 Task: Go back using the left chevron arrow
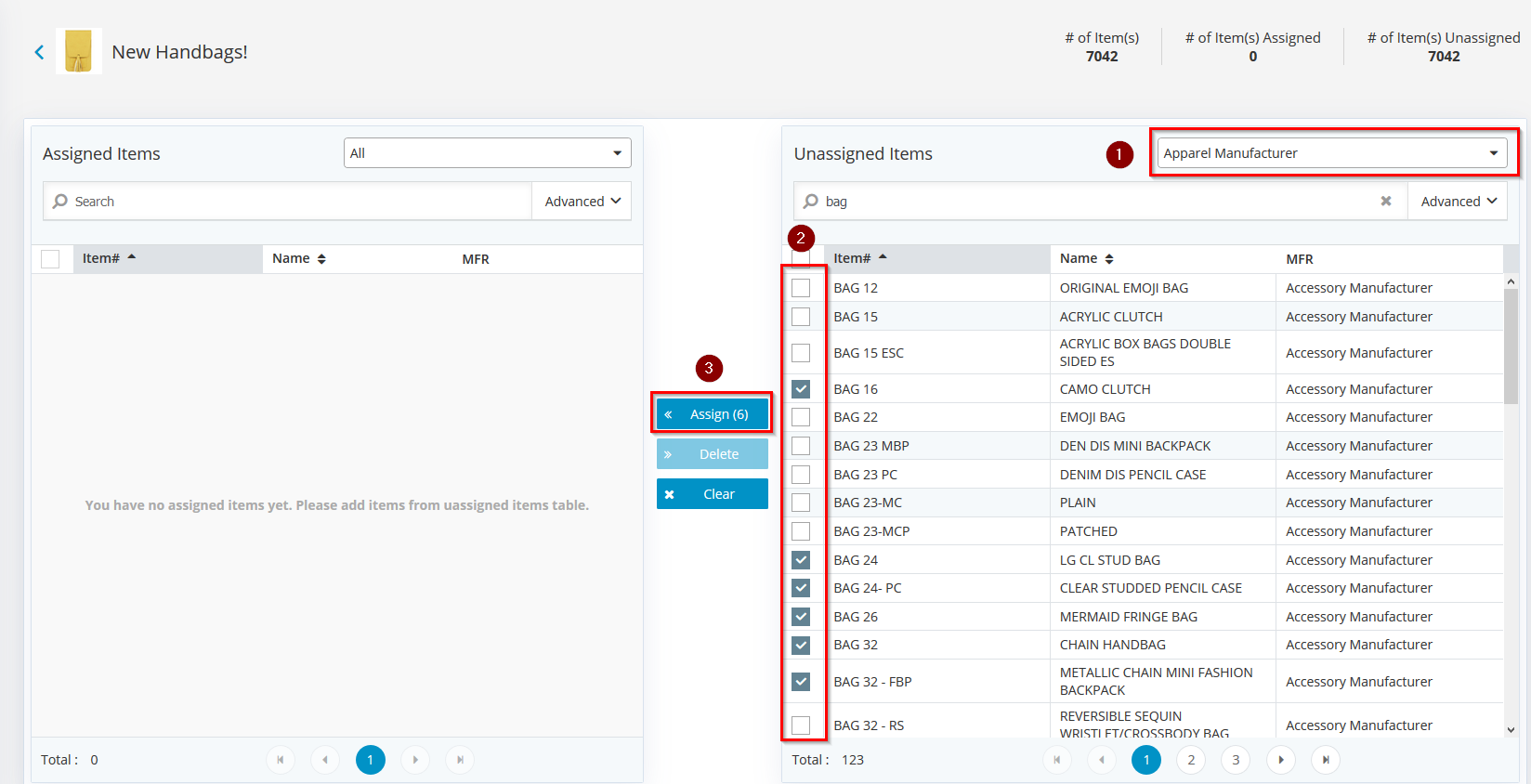(x=39, y=52)
